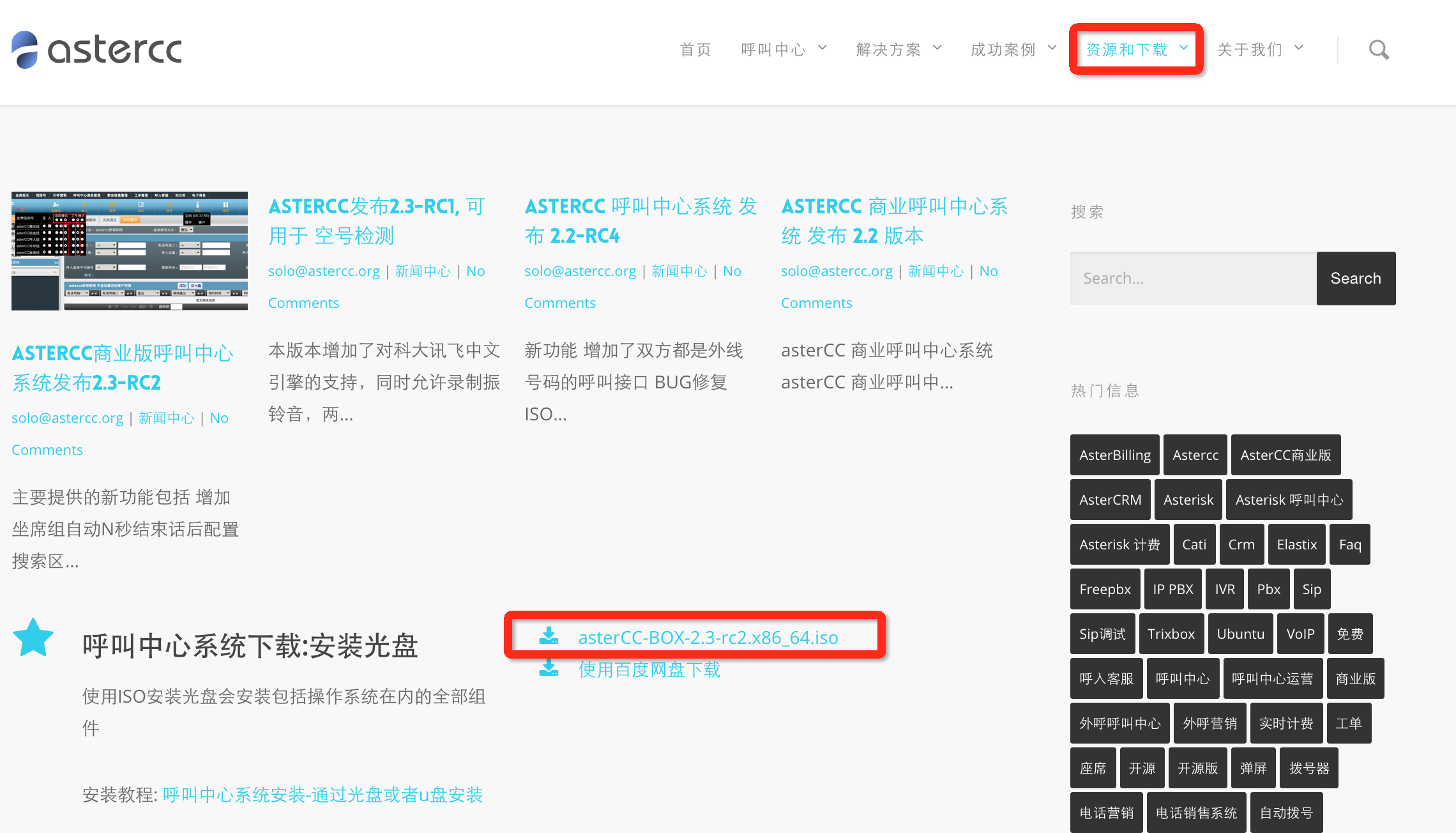
Task: Expand the 关于我们 menu chevron
Action: (1299, 48)
